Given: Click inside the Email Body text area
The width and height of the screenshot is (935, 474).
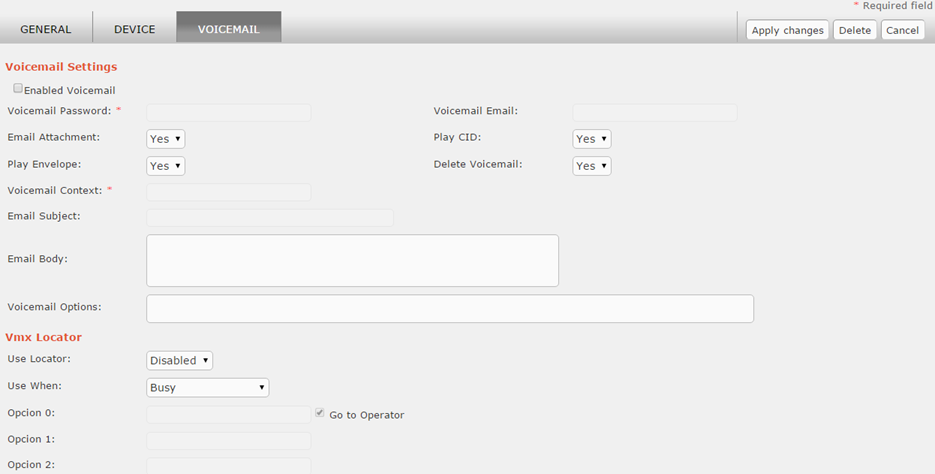Looking at the screenshot, I should (x=352, y=261).
